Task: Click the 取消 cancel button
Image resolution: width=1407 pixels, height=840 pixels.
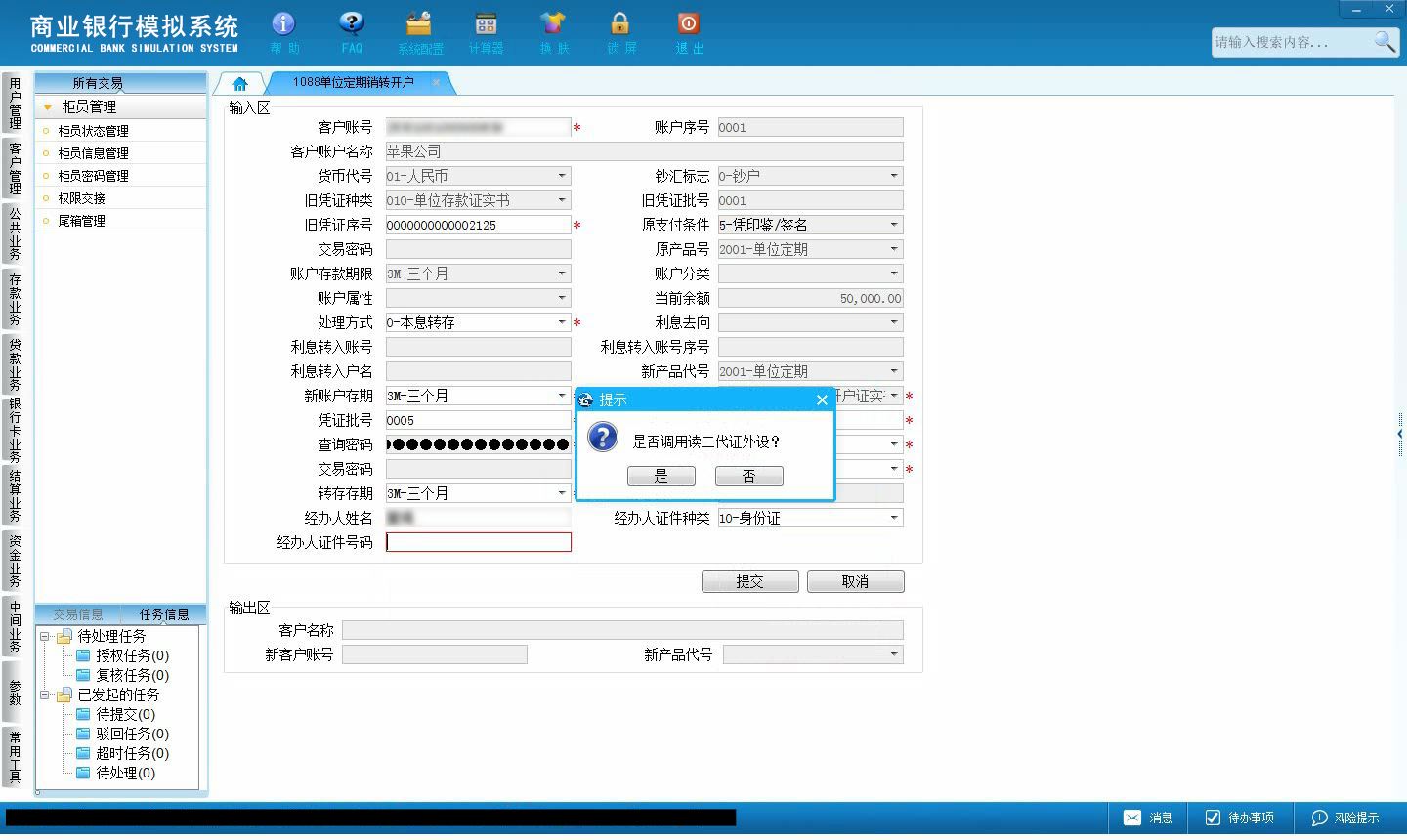Action: [x=856, y=582]
